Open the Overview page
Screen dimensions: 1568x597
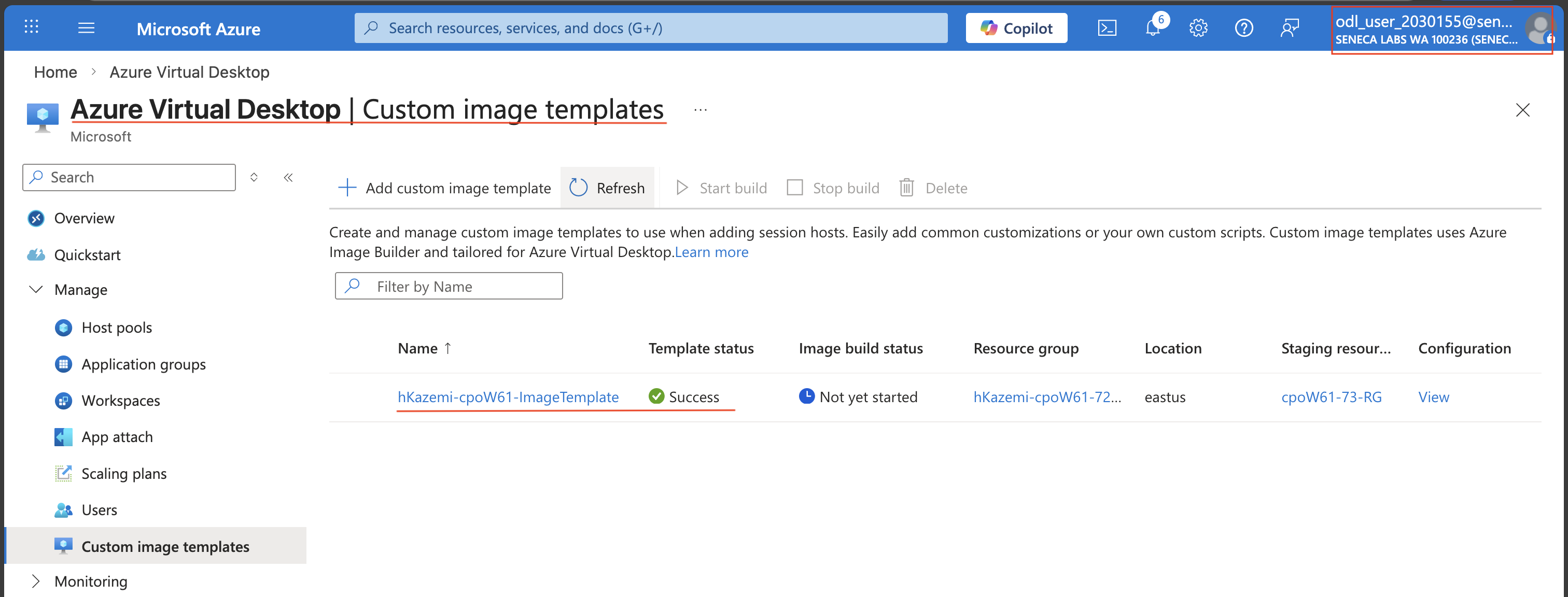coord(84,218)
